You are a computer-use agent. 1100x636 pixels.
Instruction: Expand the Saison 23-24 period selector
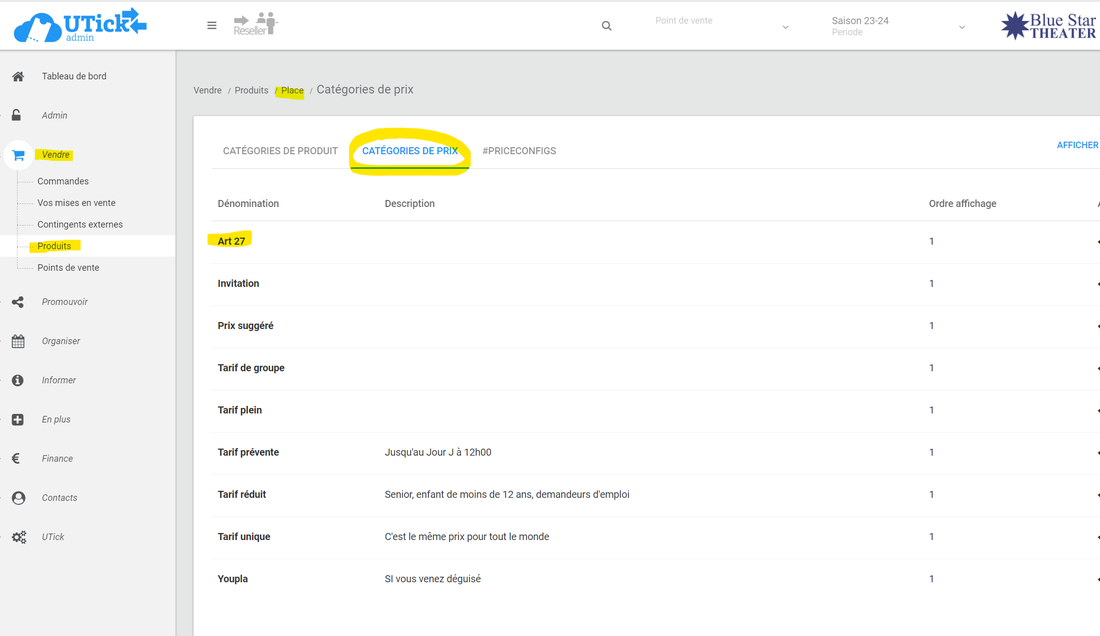coord(898,26)
